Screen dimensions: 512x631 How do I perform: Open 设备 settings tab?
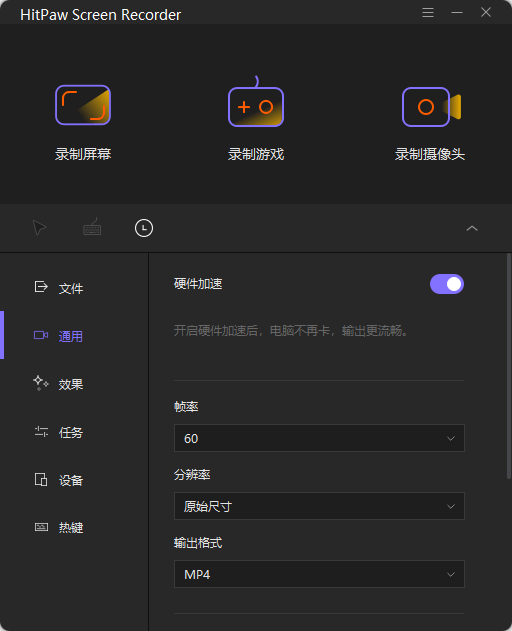click(x=59, y=480)
